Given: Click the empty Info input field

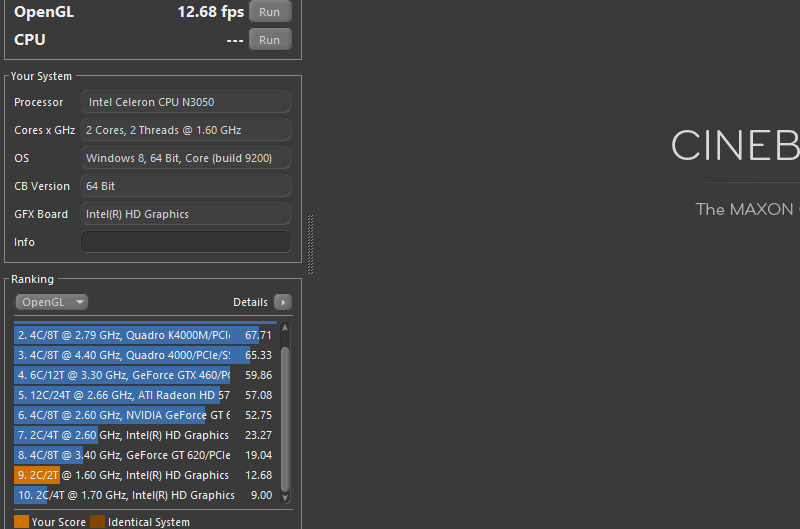Looking at the screenshot, I should click(186, 242).
